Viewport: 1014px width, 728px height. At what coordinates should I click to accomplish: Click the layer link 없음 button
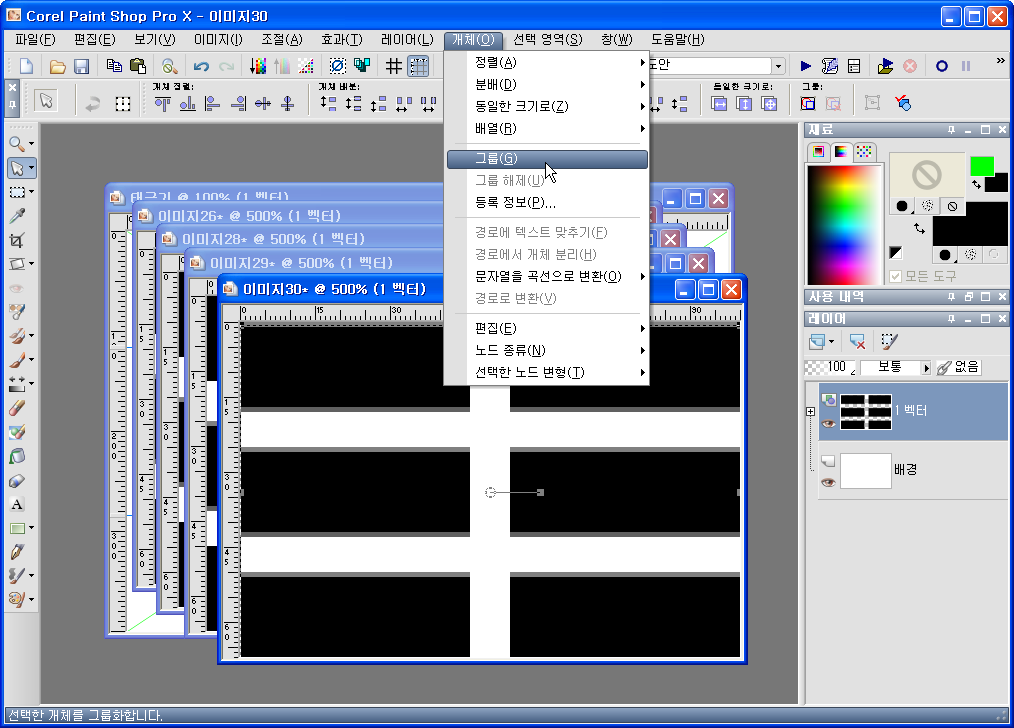pos(958,367)
